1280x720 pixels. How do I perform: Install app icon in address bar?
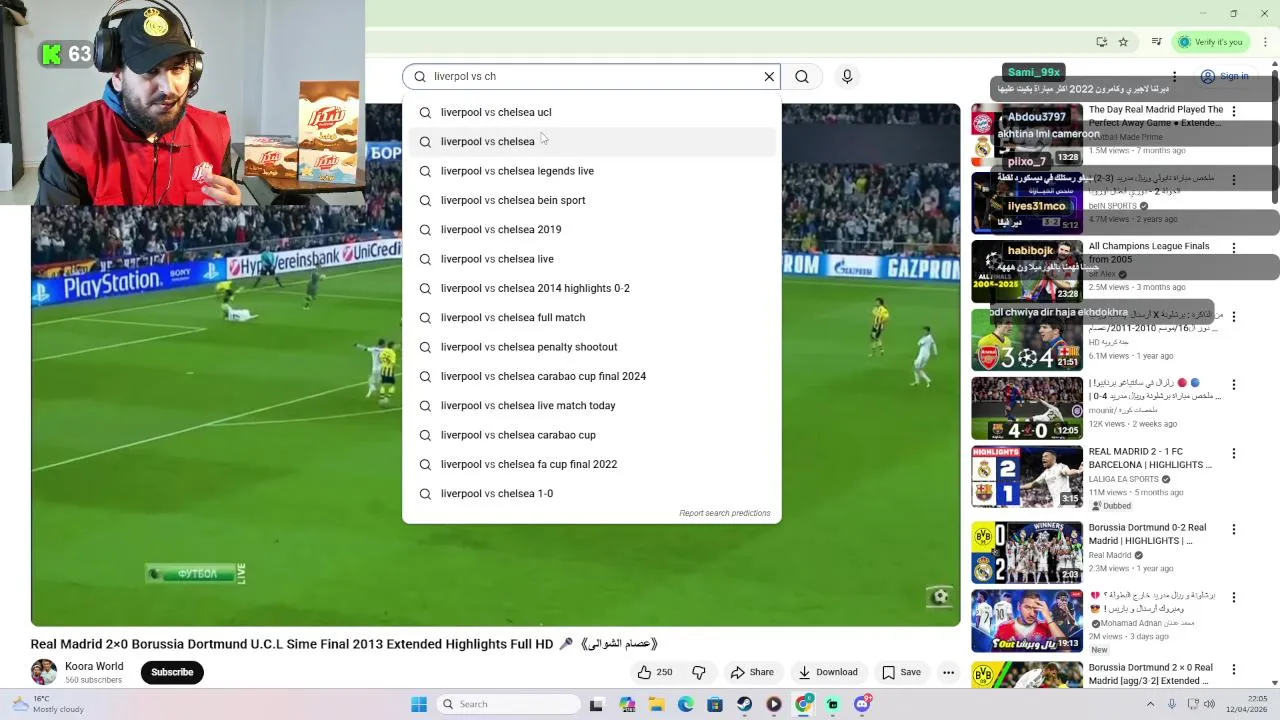pyautogui.click(x=1101, y=42)
